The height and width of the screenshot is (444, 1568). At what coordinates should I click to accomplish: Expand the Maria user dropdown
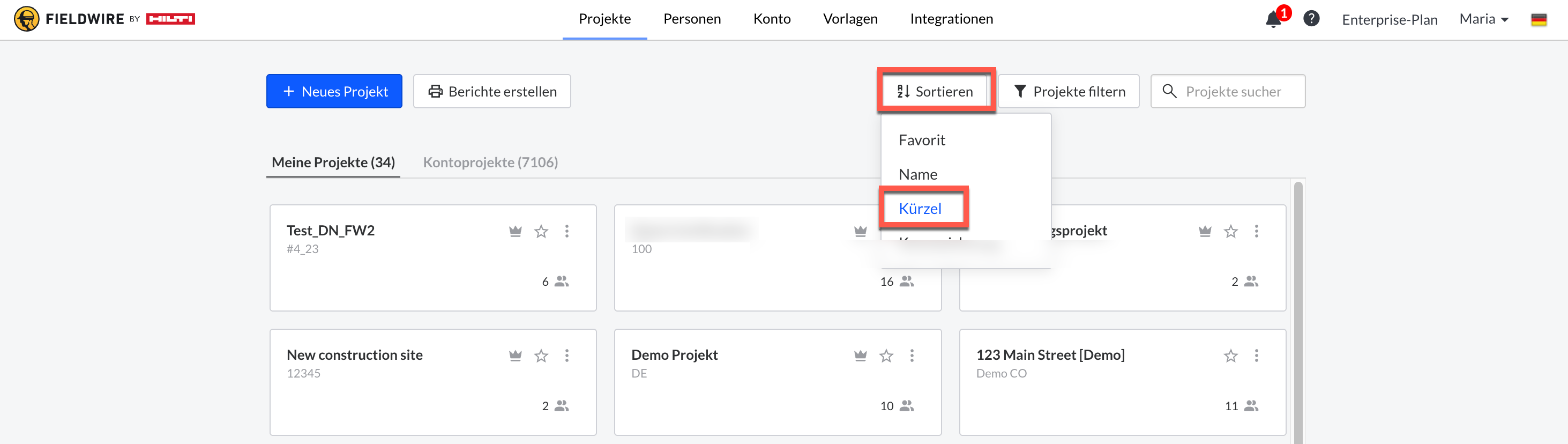pos(1483,19)
